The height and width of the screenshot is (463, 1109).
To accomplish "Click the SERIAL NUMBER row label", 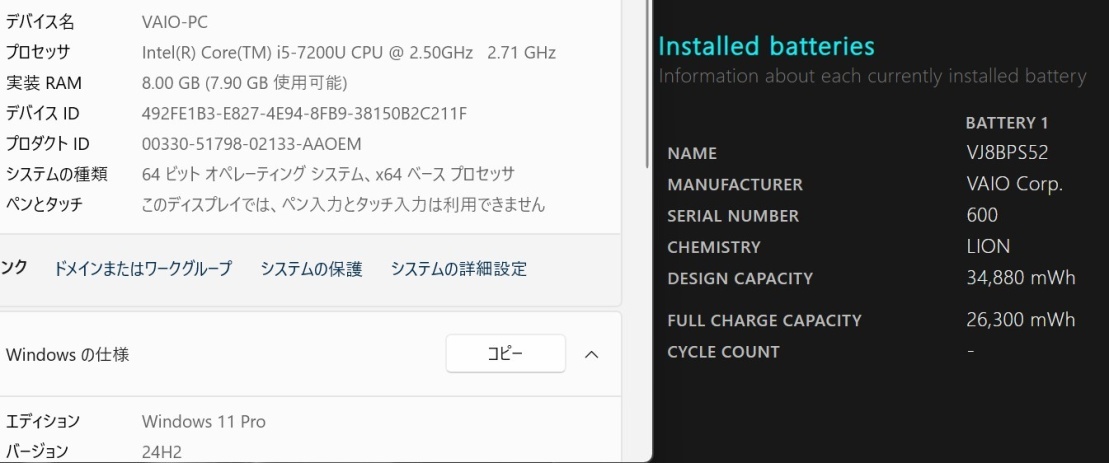I will click(733, 216).
